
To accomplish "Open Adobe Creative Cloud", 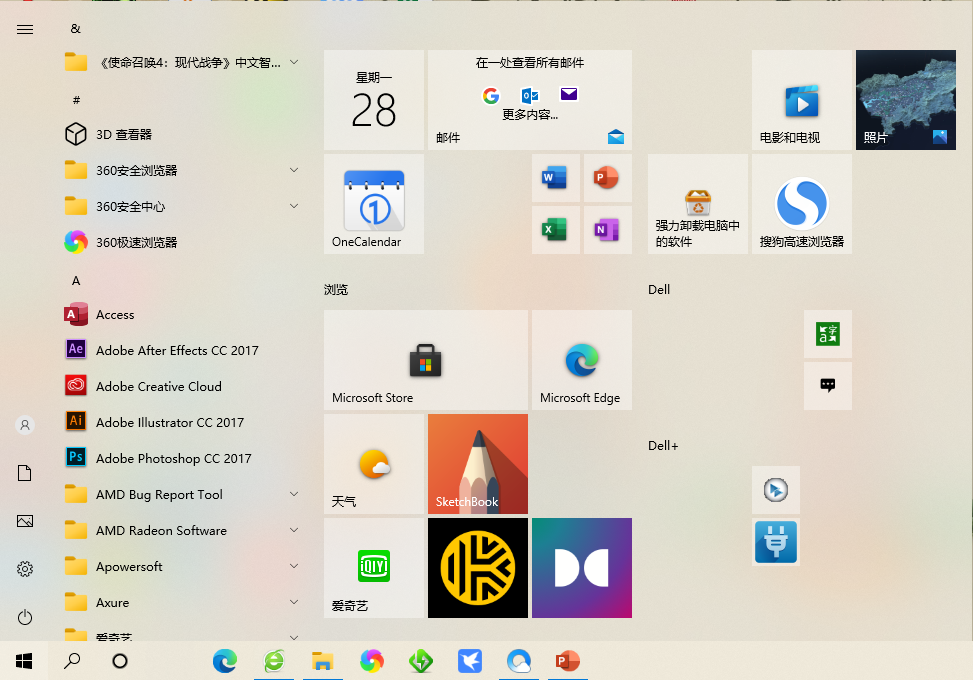I will click(x=183, y=387).
